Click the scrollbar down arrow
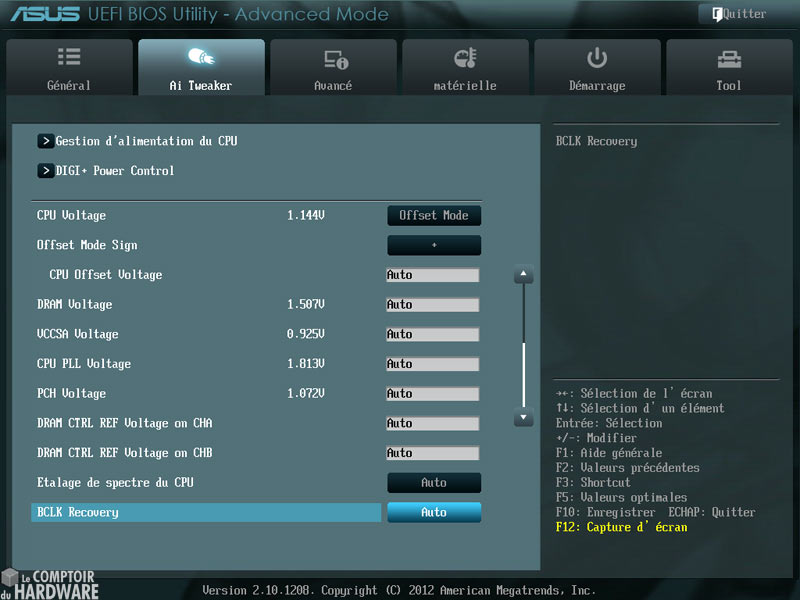 pos(523,418)
